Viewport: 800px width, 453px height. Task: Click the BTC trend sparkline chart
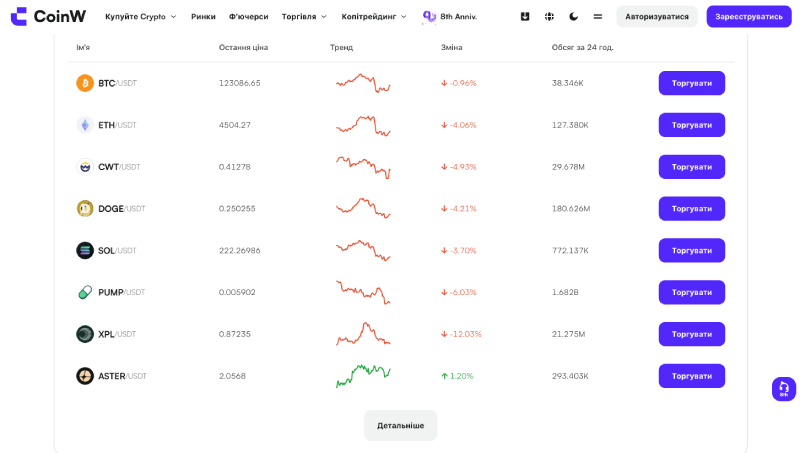tap(363, 83)
